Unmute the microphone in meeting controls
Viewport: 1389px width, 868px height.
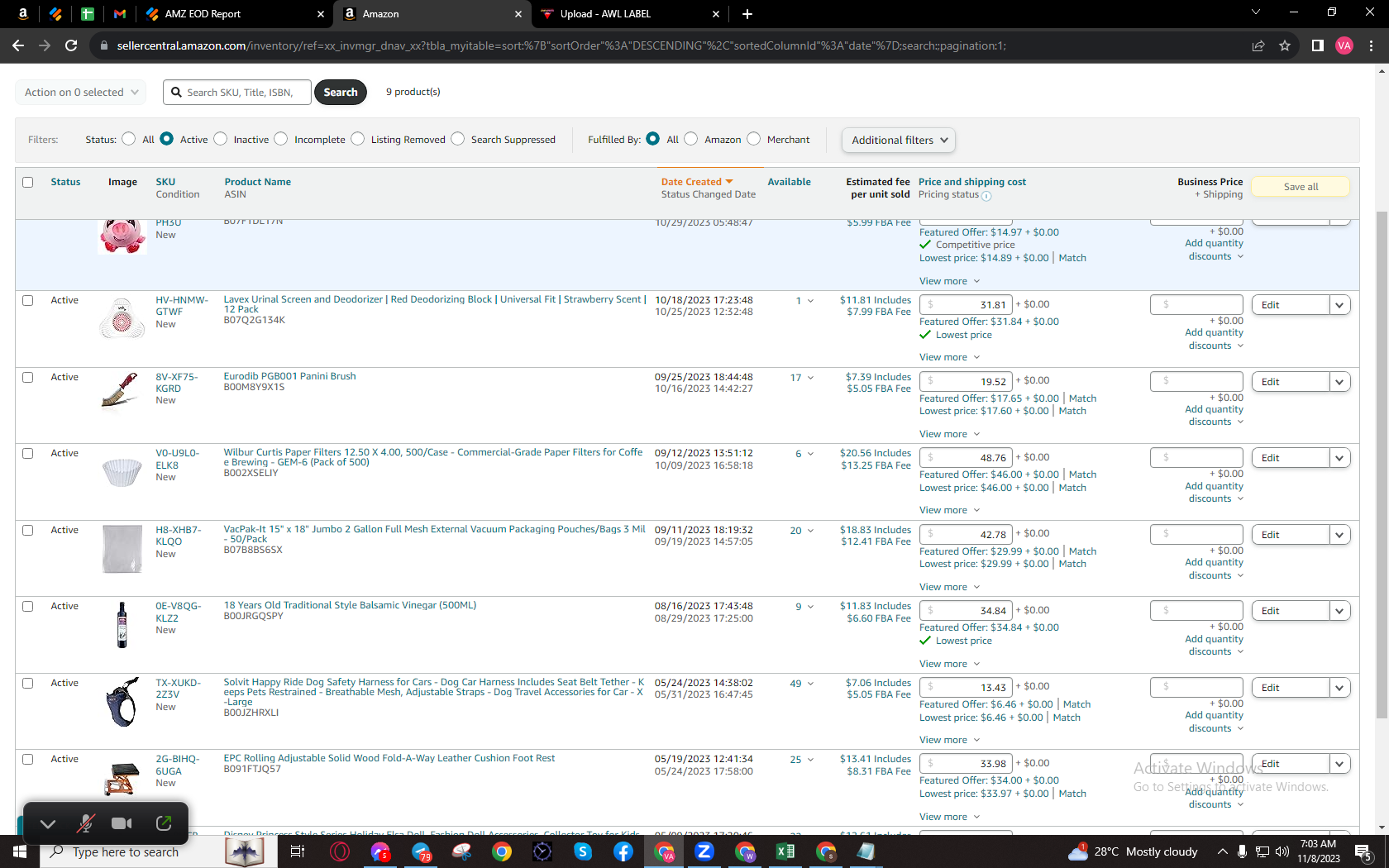click(x=85, y=823)
